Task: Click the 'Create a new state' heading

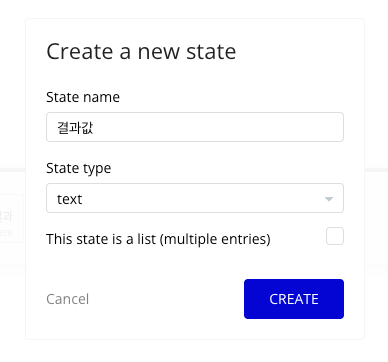Action: click(x=141, y=51)
